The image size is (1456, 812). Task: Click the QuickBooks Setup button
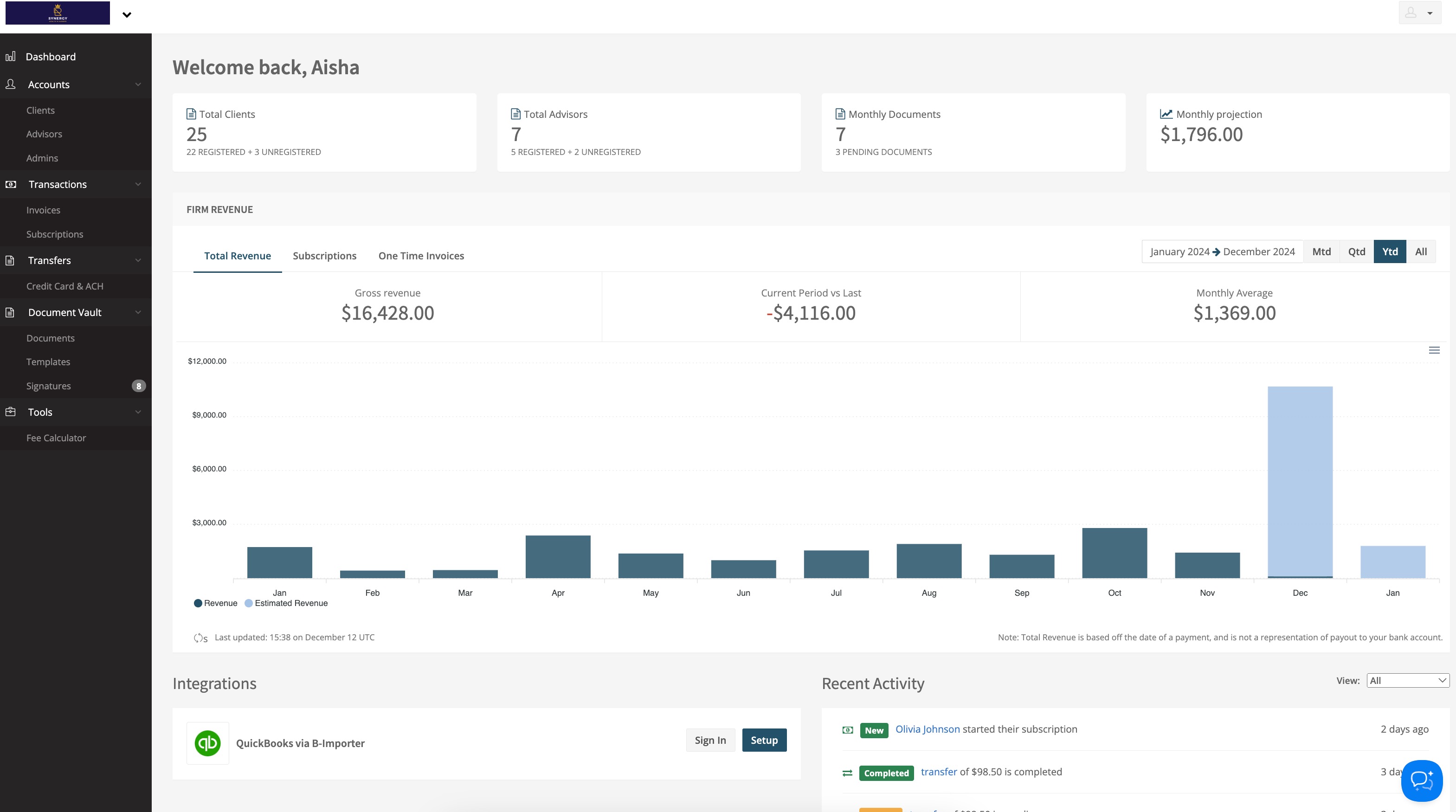click(x=764, y=740)
